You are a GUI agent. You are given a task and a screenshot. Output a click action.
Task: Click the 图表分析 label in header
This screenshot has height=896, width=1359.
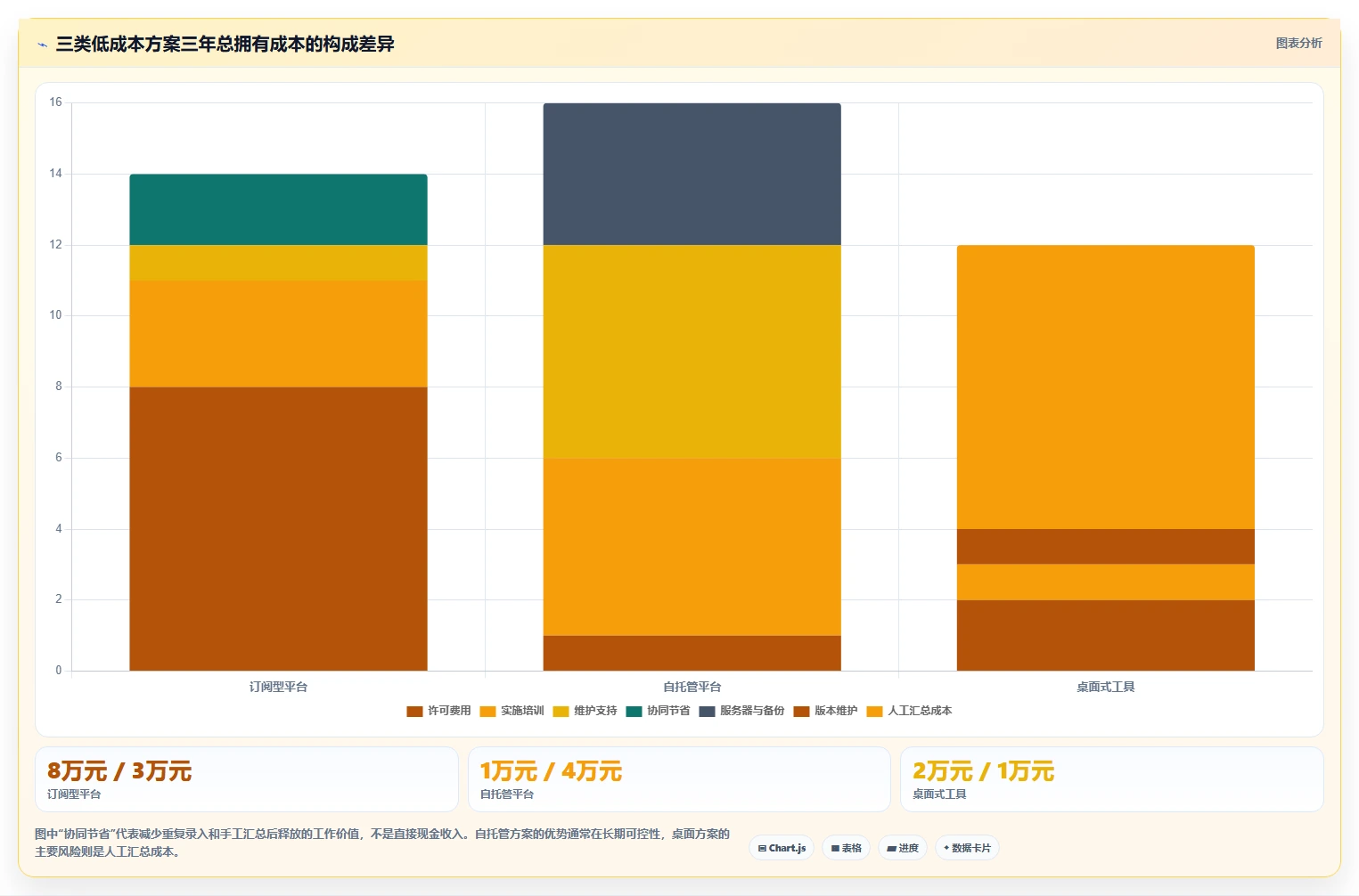1298,43
